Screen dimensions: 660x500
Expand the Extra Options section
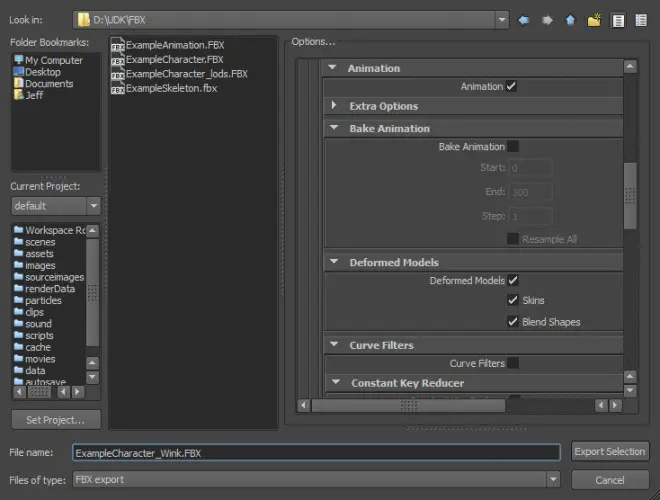coord(334,105)
